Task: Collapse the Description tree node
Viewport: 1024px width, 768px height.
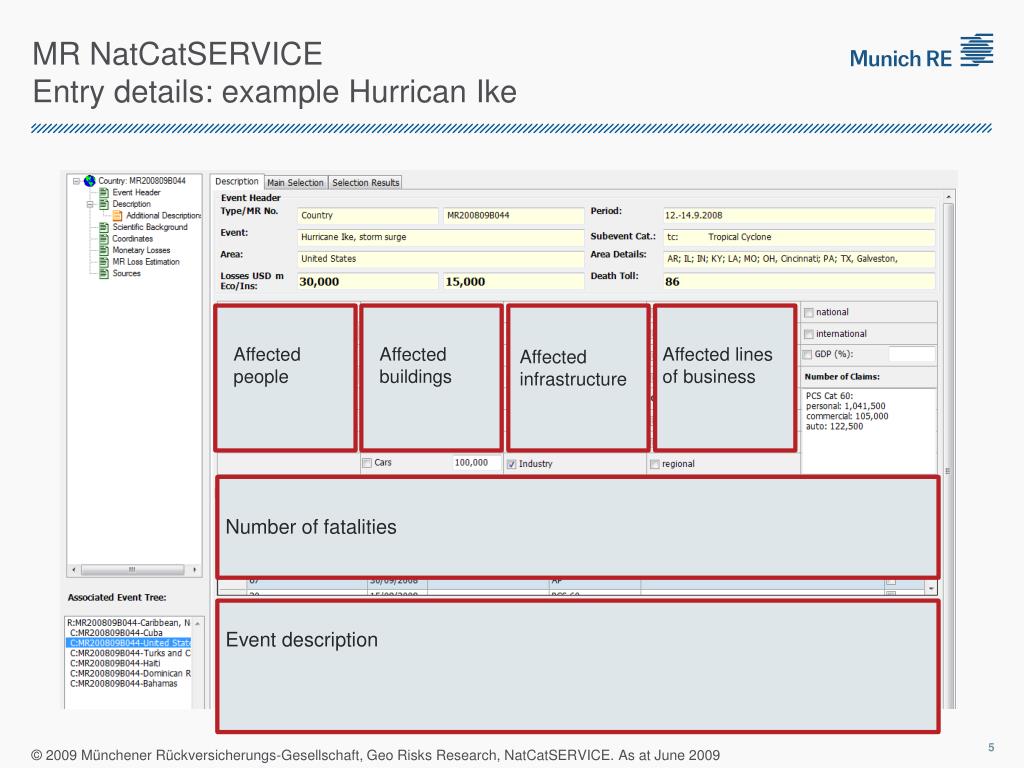Action: pos(90,204)
